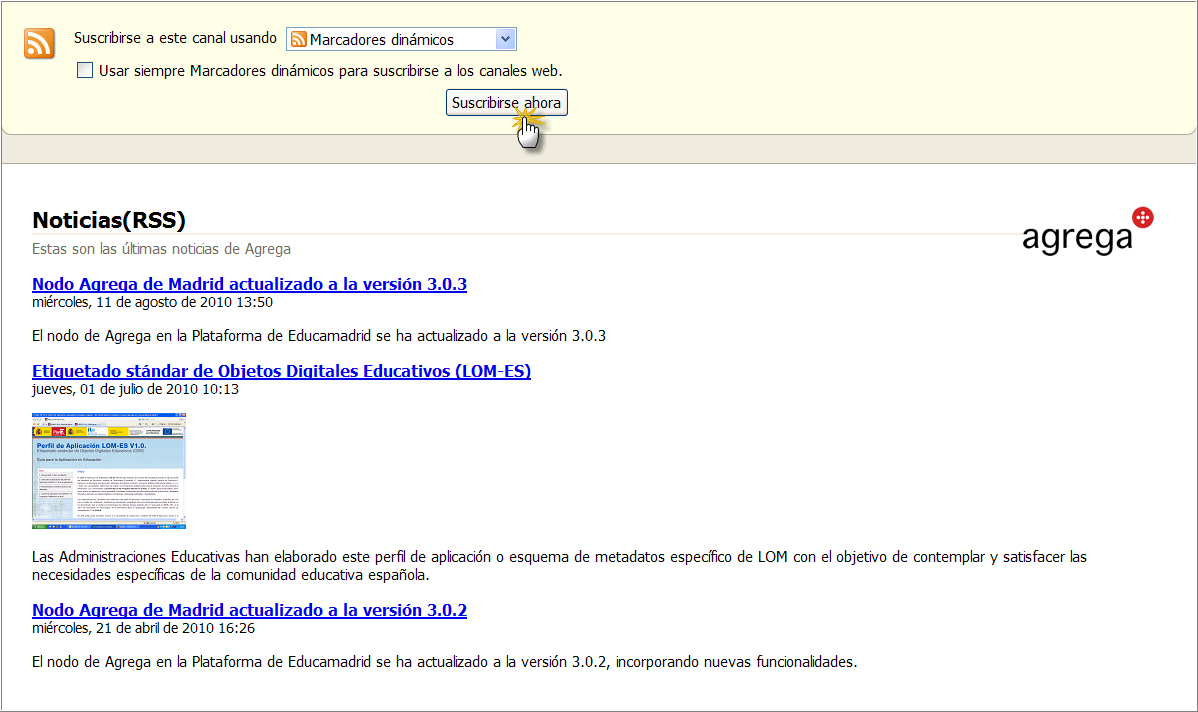Click the Suscribirse ahora button
Viewport: 1198px width, 712px height.
(x=507, y=102)
